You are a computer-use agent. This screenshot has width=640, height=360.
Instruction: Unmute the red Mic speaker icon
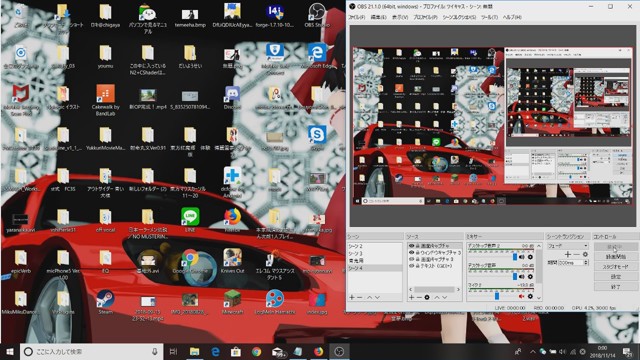coord(522,296)
